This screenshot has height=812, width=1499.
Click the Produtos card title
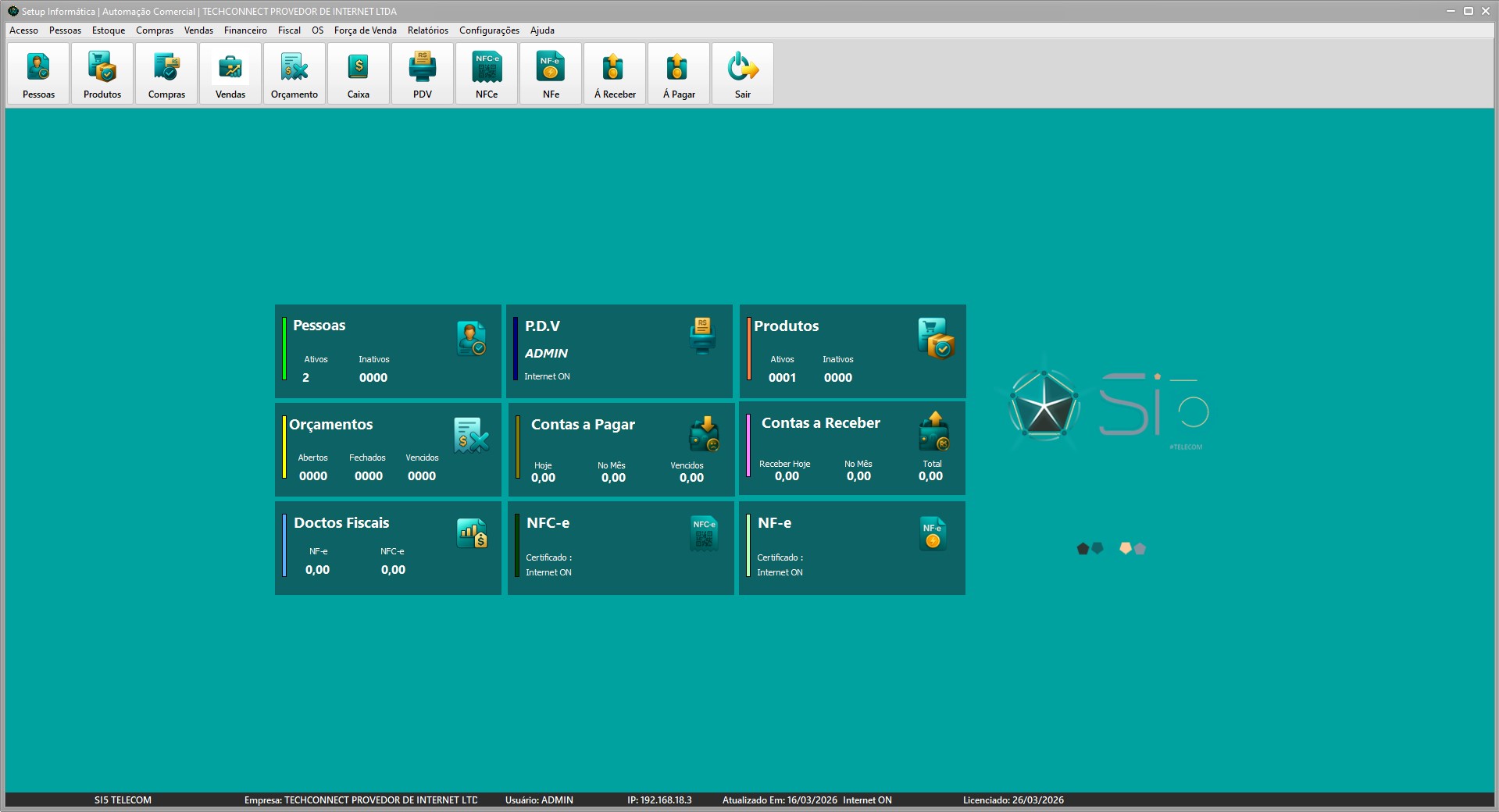point(786,326)
